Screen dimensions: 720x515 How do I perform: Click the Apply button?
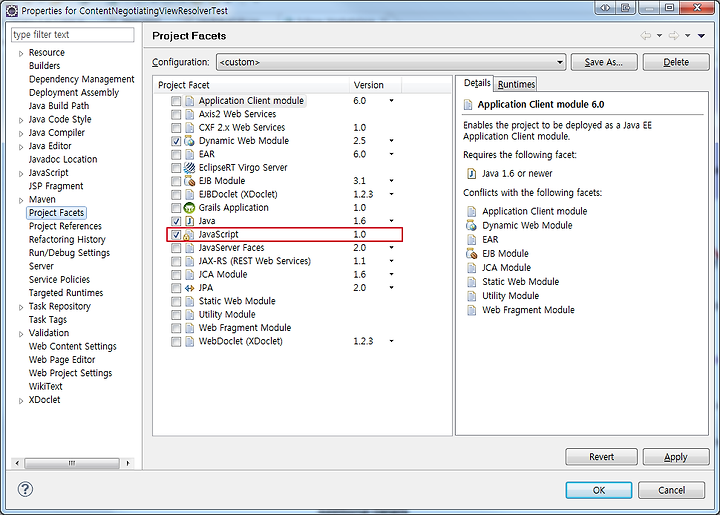(675, 457)
